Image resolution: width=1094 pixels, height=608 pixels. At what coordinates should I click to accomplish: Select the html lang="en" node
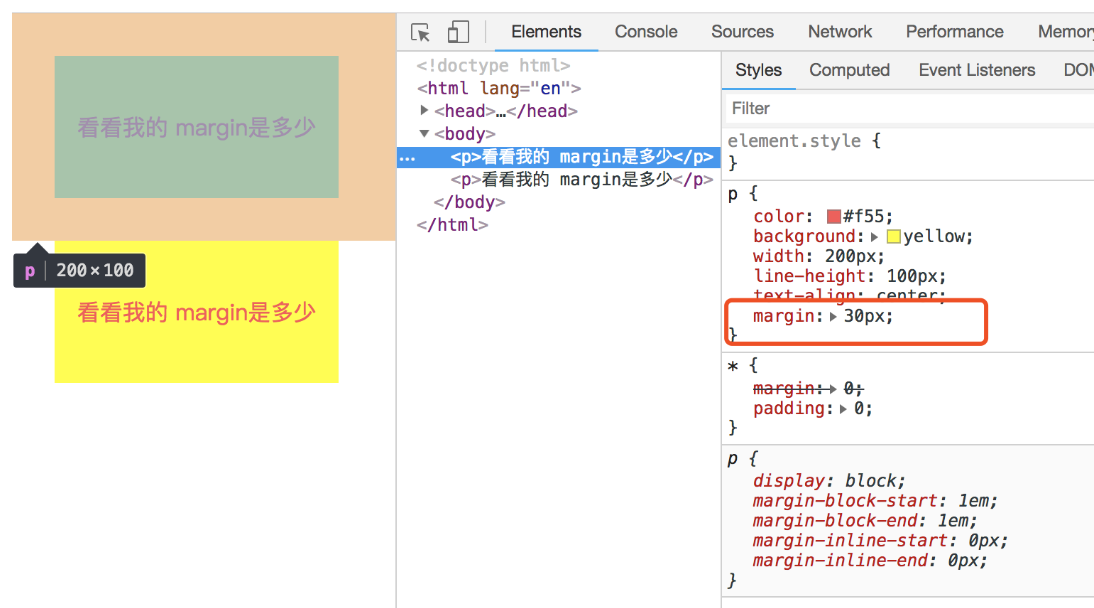click(499, 88)
